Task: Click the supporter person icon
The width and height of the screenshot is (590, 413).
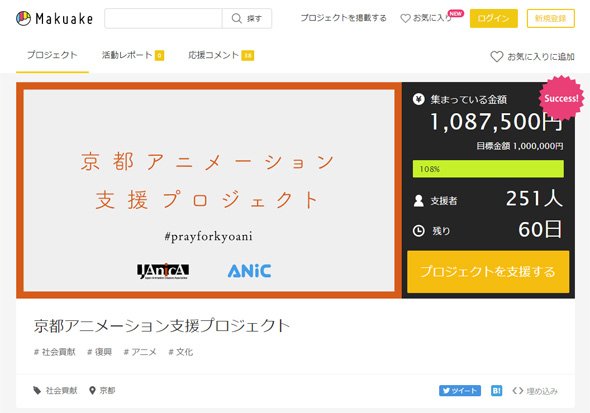Action: (x=418, y=201)
